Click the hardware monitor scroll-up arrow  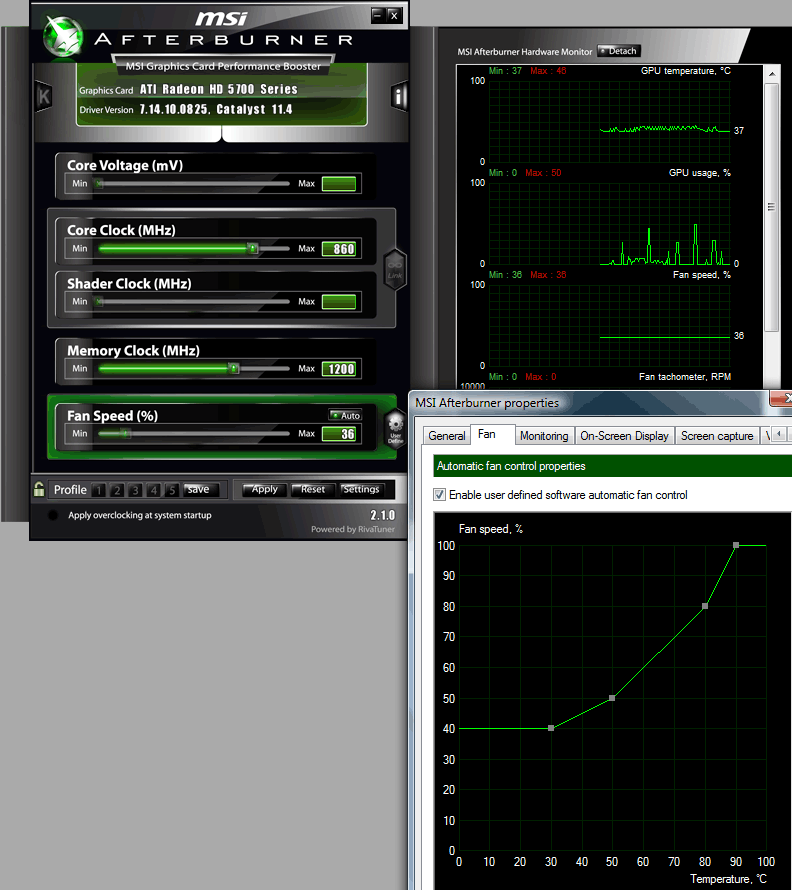772,74
